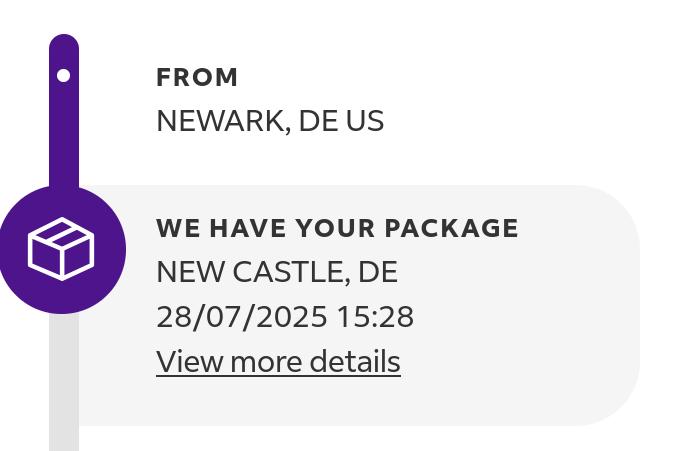The width and height of the screenshot is (688, 451).
Task: Click the FROM label
Action: [197, 77]
